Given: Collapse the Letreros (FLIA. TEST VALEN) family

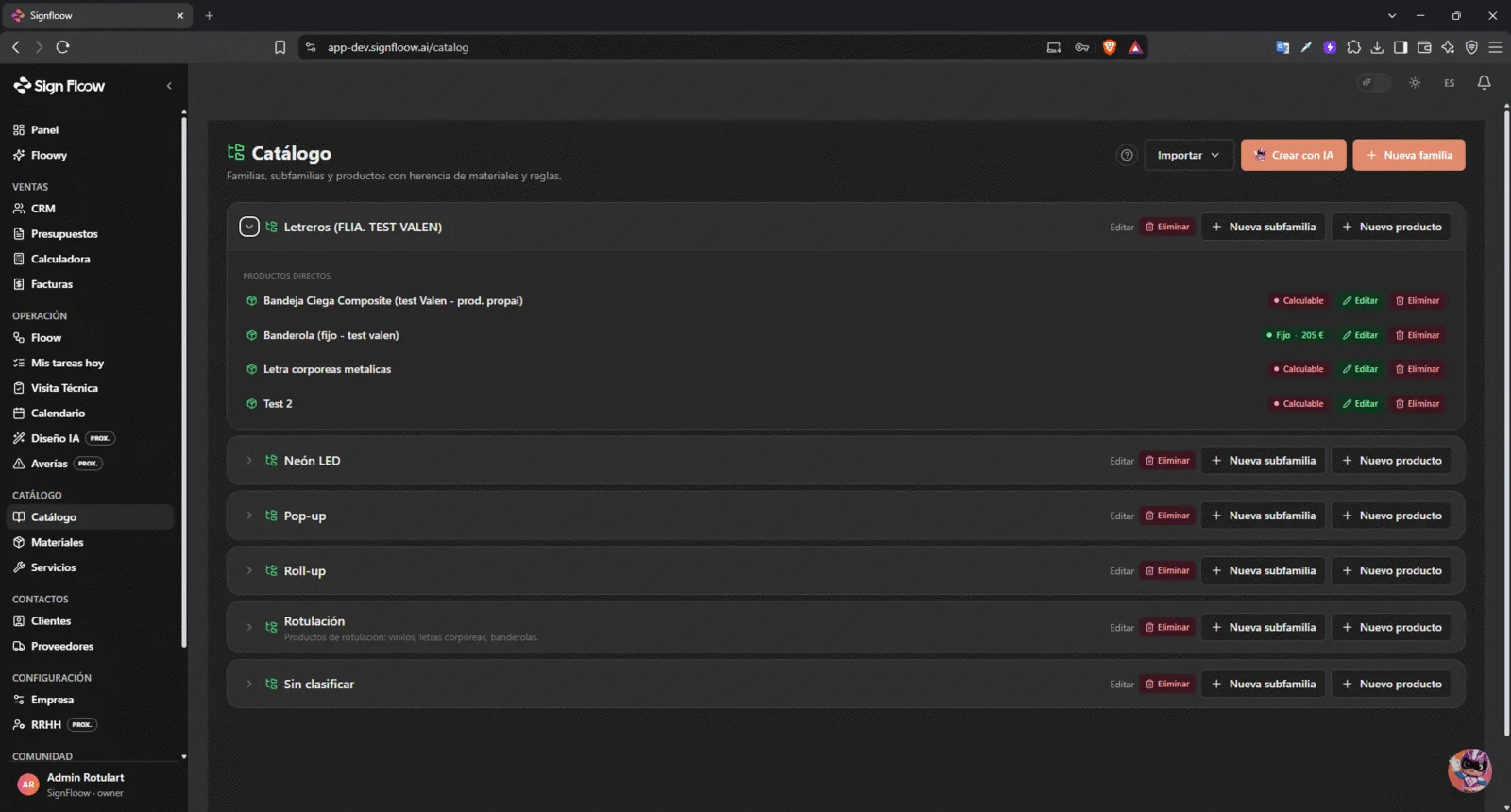Looking at the screenshot, I should pos(249,227).
